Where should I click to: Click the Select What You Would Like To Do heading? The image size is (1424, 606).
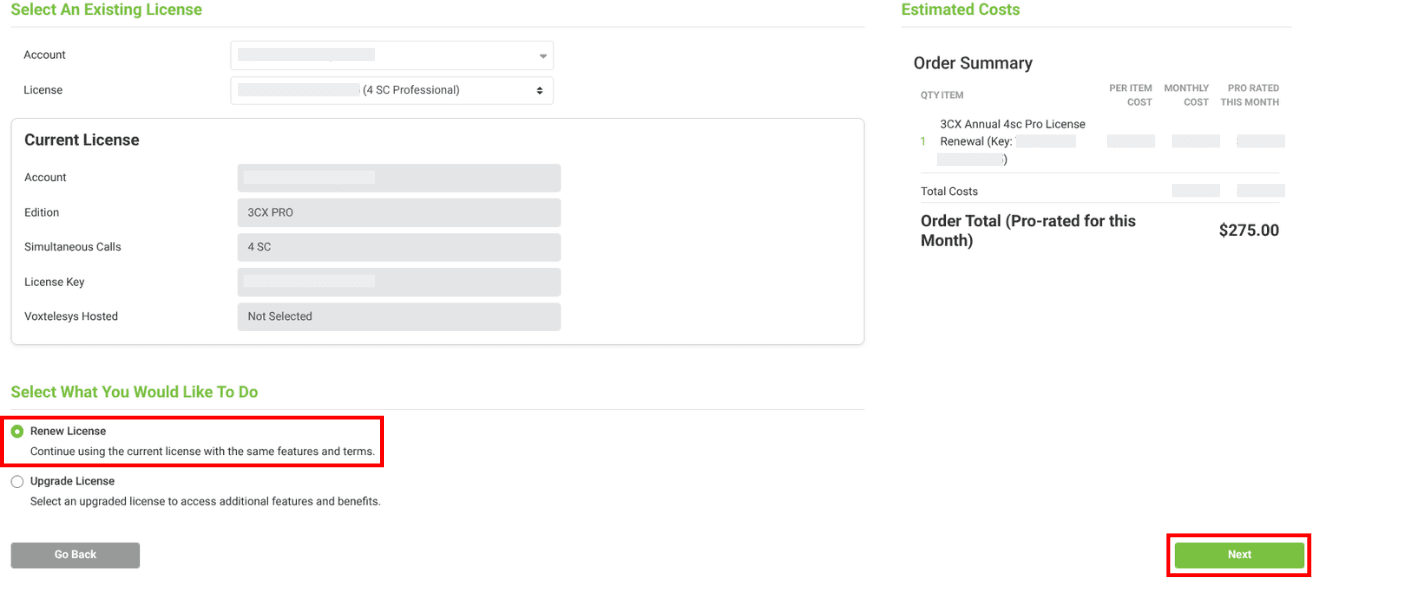pos(134,392)
